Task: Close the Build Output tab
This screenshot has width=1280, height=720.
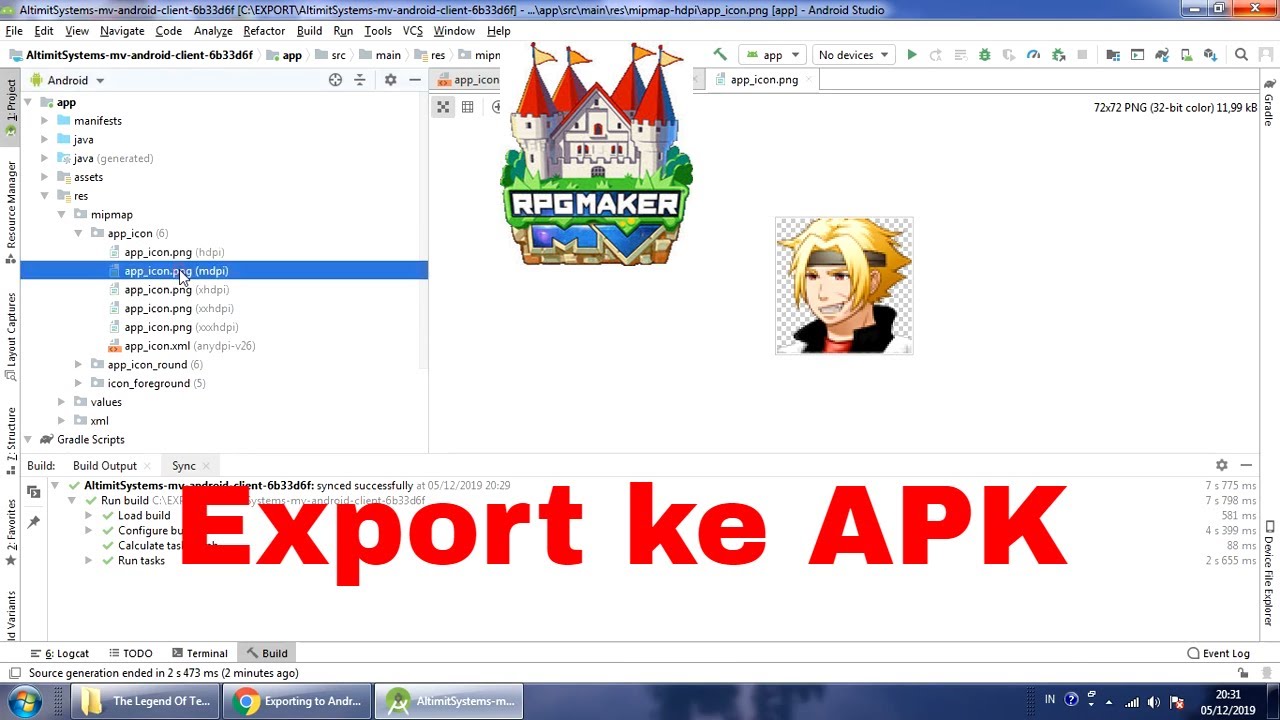Action: pyautogui.click(x=146, y=466)
